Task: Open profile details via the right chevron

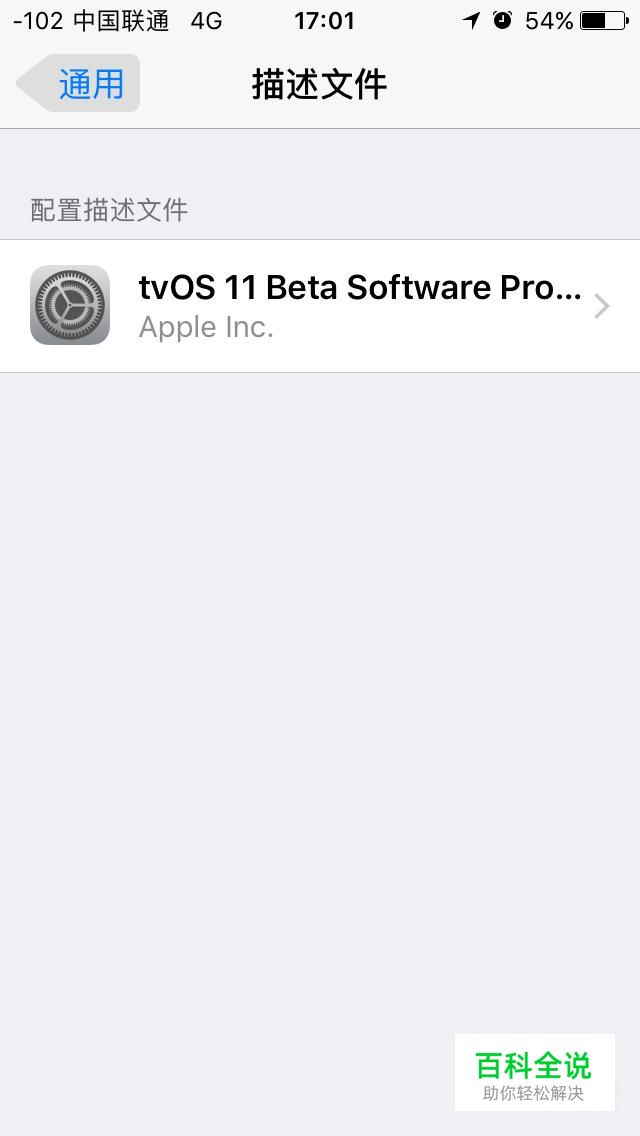Action: [602, 307]
